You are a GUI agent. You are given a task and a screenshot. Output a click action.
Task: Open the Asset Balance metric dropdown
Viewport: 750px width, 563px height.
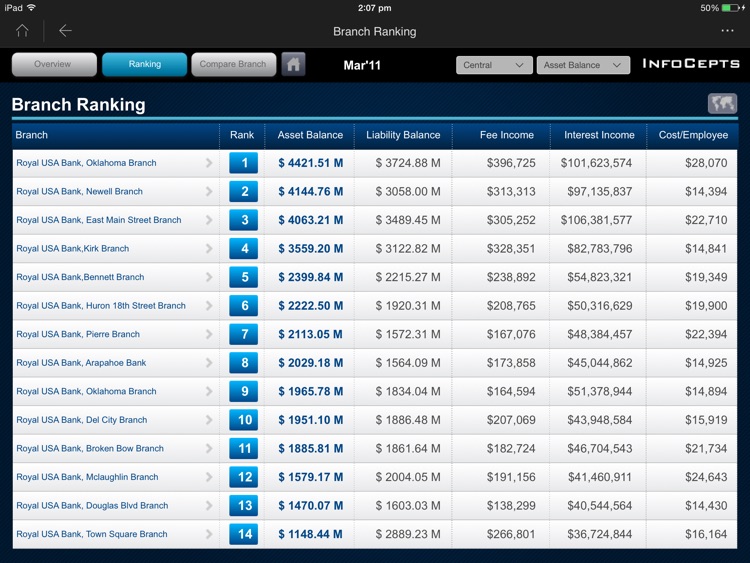[583, 65]
